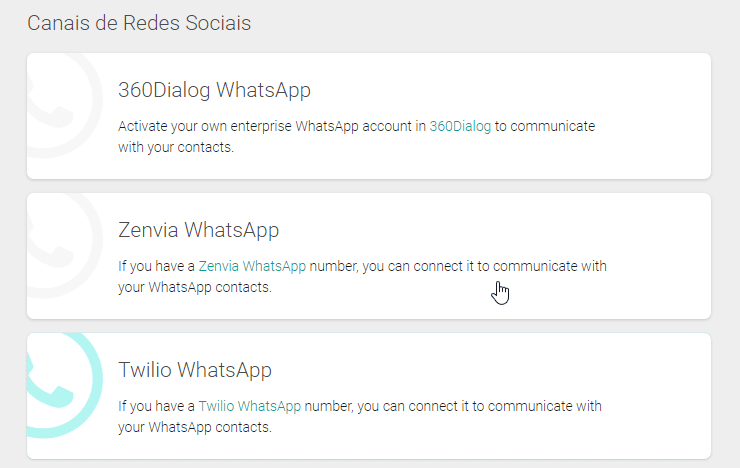
Task: Pick the Twilio WhatsApp channel title
Action: click(194, 370)
